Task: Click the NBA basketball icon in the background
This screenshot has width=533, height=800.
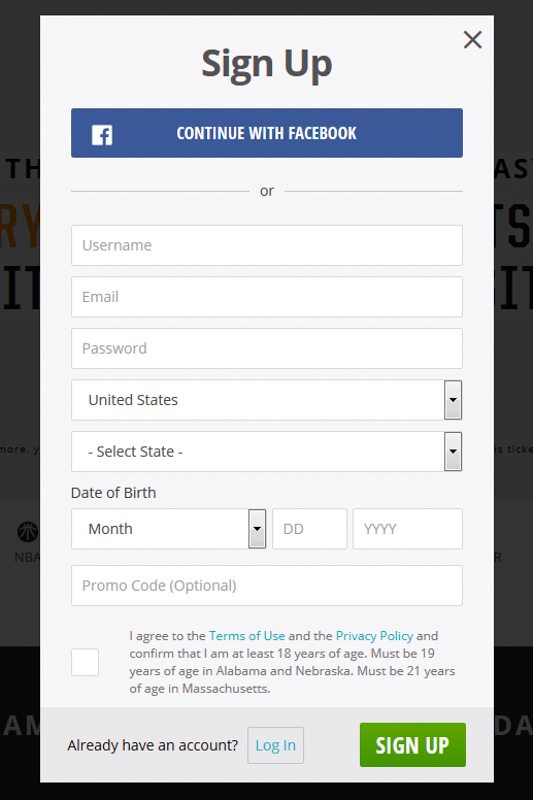Action: click(28, 532)
